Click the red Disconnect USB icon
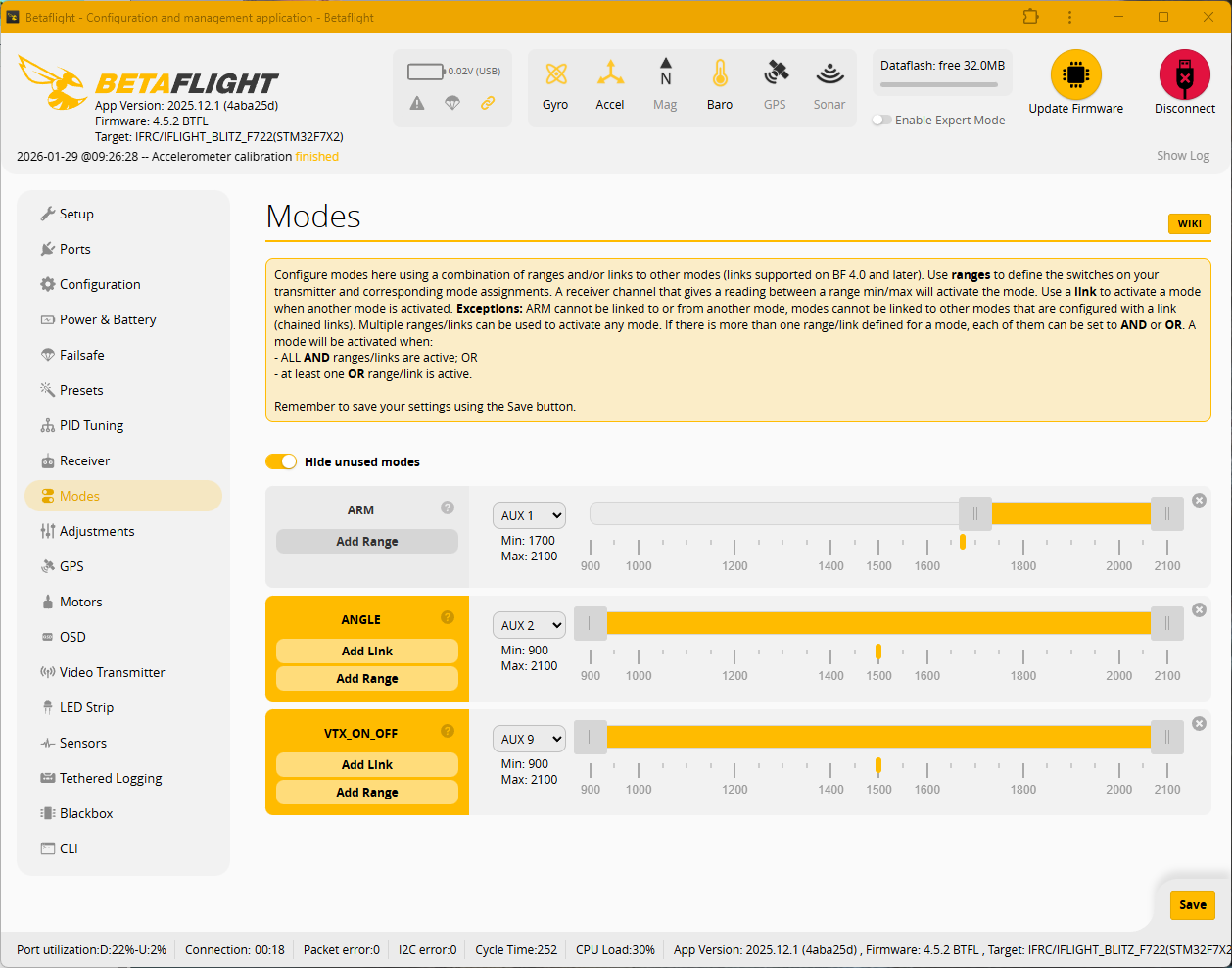This screenshot has width=1232, height=968. (1184, 74)
